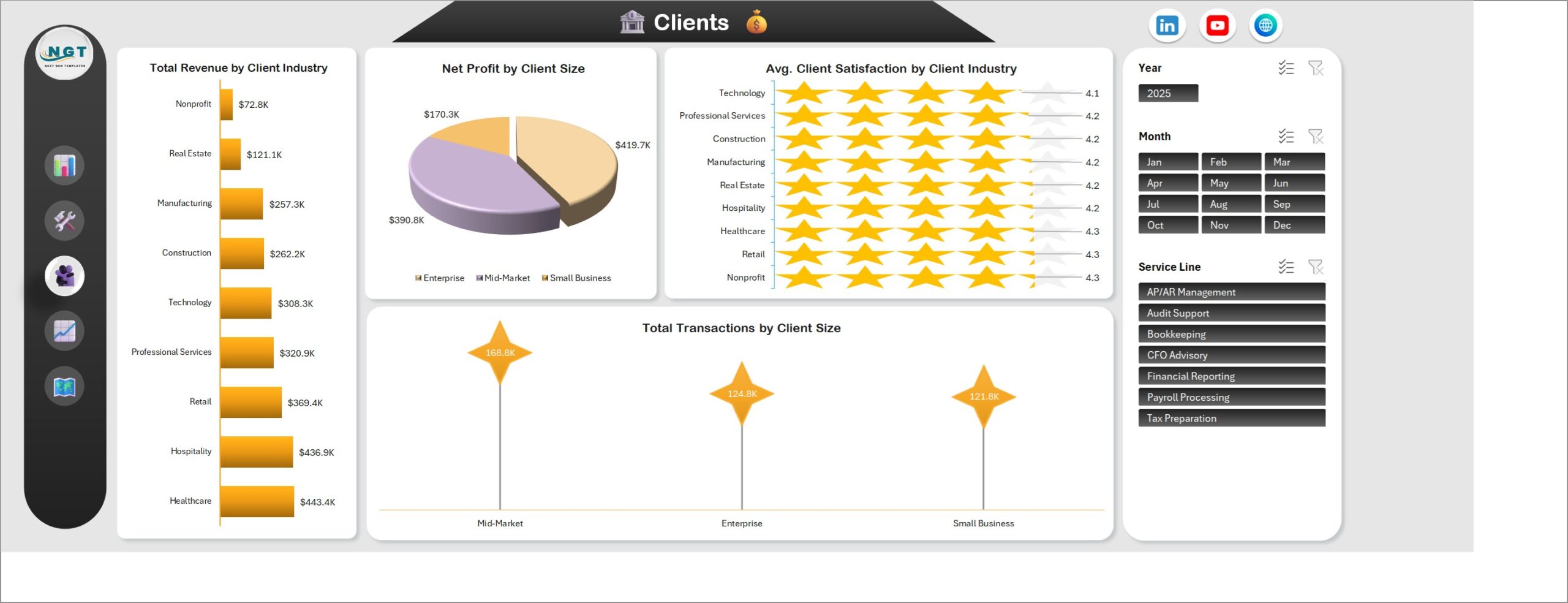The height and width of the screenshot is (603, 1568).
Task: Toggle multi-select on the Month slicer
Action: pyautogui.click(x=1286, y=136)
